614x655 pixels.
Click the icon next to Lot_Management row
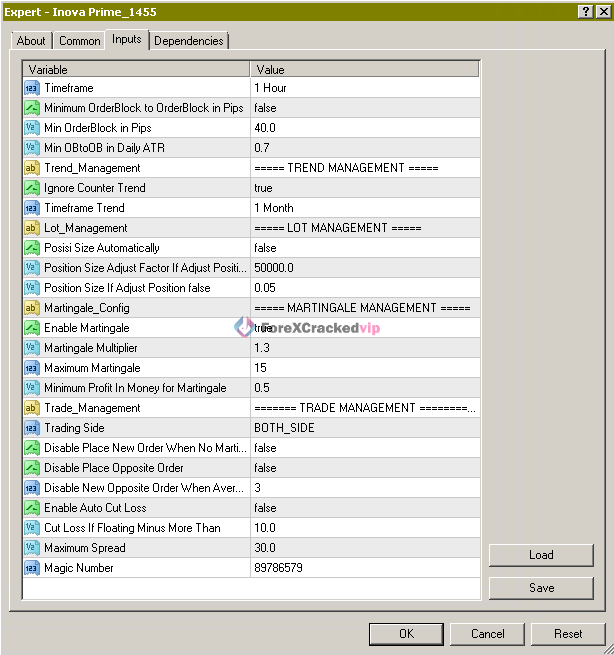[31, 228]
